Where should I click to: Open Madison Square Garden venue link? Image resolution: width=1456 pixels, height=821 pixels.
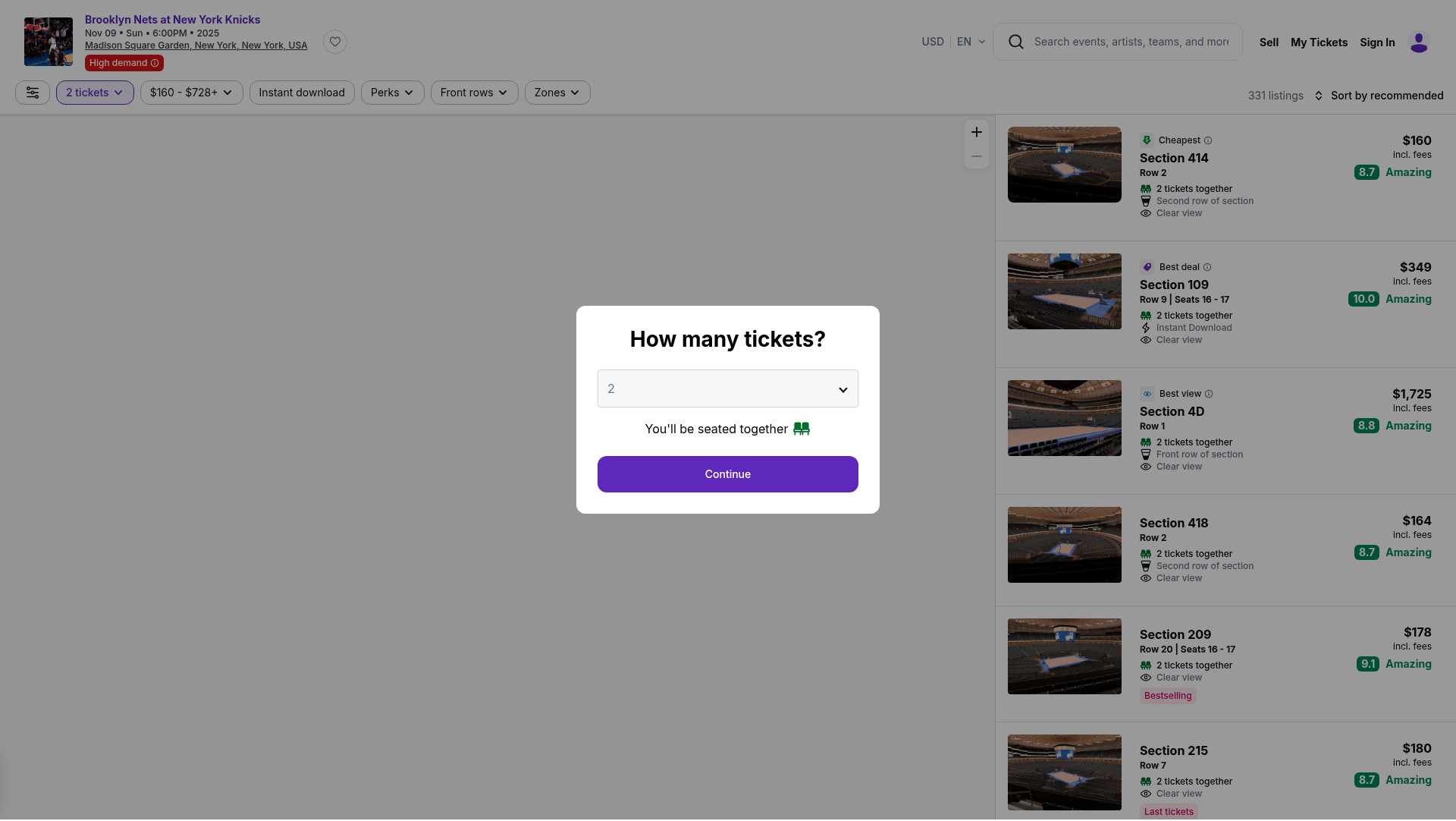click(x=196, y=46)
